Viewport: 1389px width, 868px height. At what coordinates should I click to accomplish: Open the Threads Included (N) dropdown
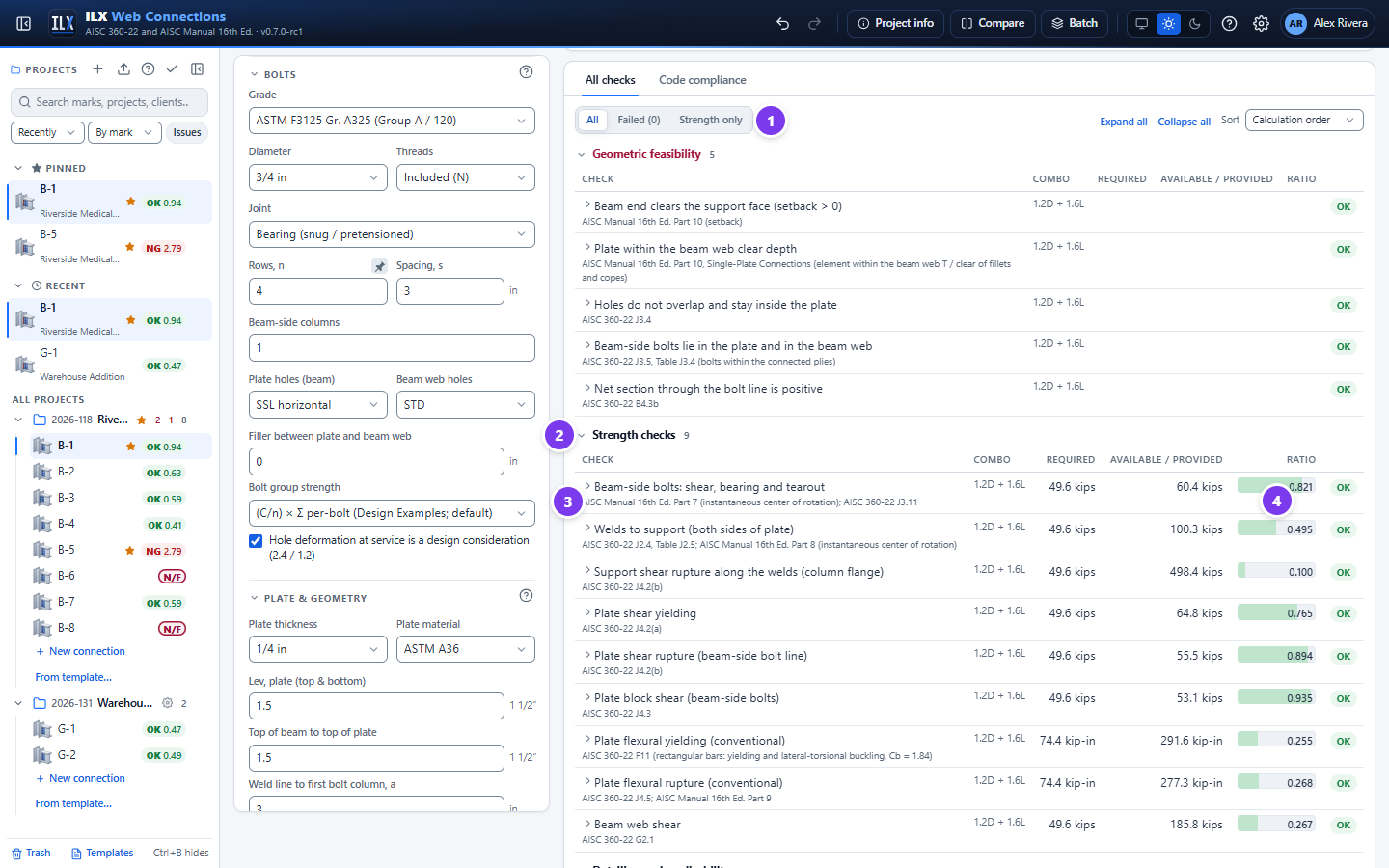[466, 177]
